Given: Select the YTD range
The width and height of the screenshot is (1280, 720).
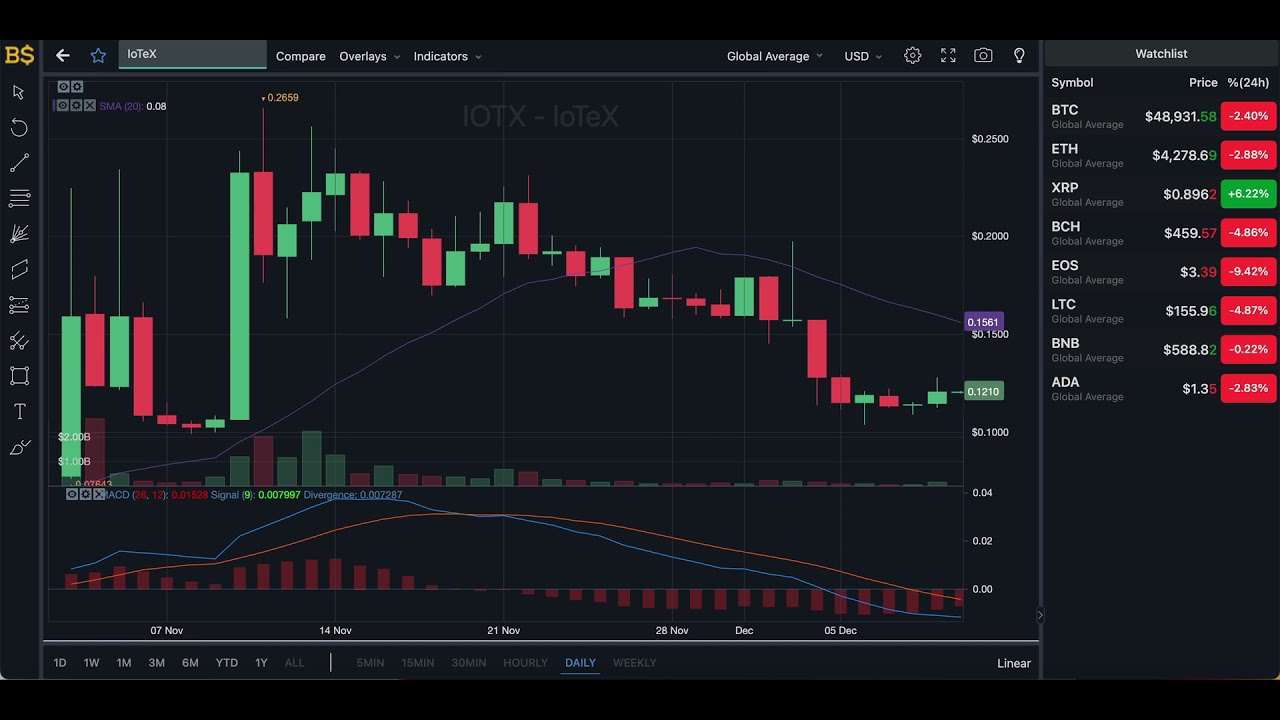Looking at the screenshot, I should (x=227, y=663).
